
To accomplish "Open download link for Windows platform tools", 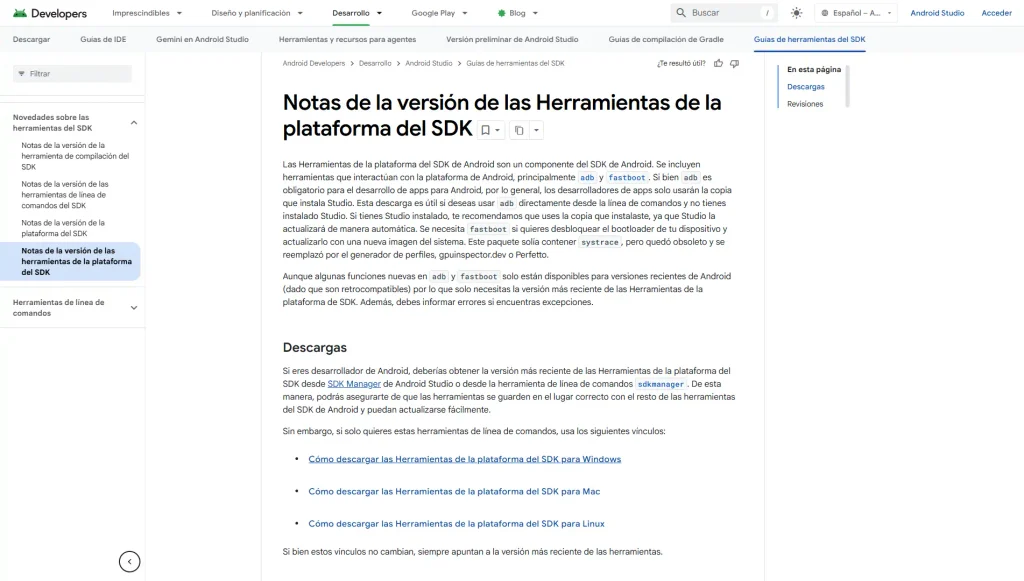I will pyautogui.click(x=464, y=459).
